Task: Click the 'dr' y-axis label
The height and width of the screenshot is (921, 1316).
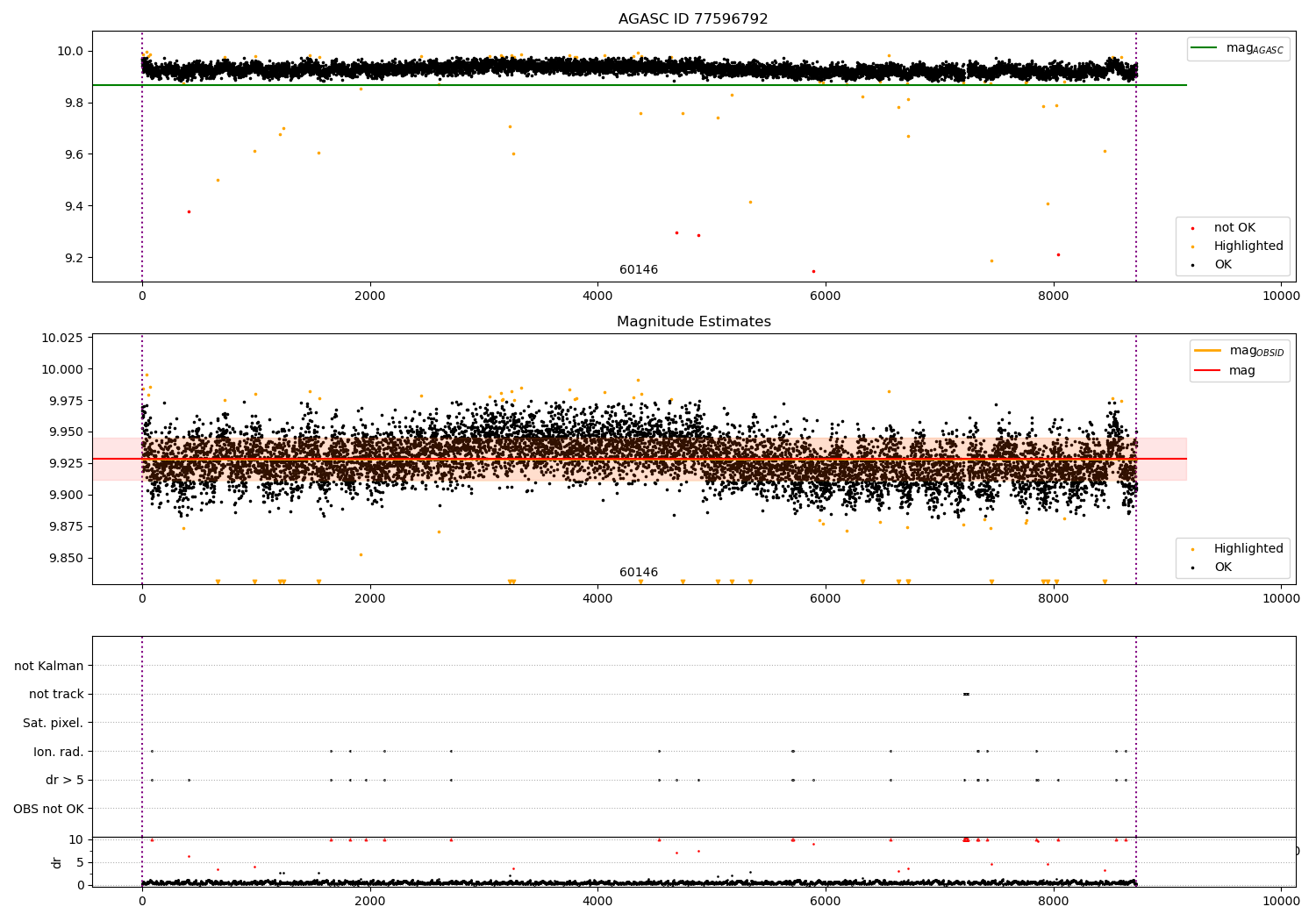Action: point(57,862)
